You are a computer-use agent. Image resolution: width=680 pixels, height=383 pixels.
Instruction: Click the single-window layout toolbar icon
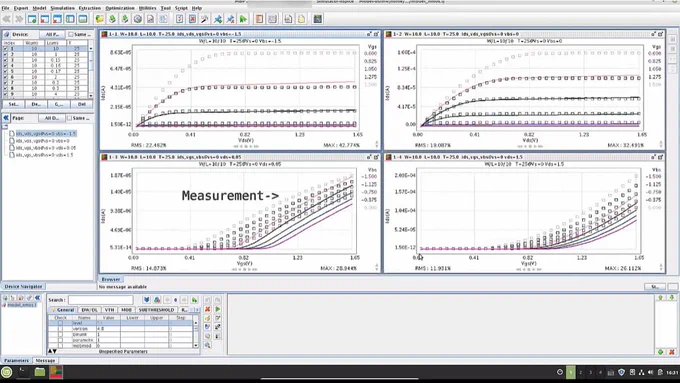tap(82, 19)
